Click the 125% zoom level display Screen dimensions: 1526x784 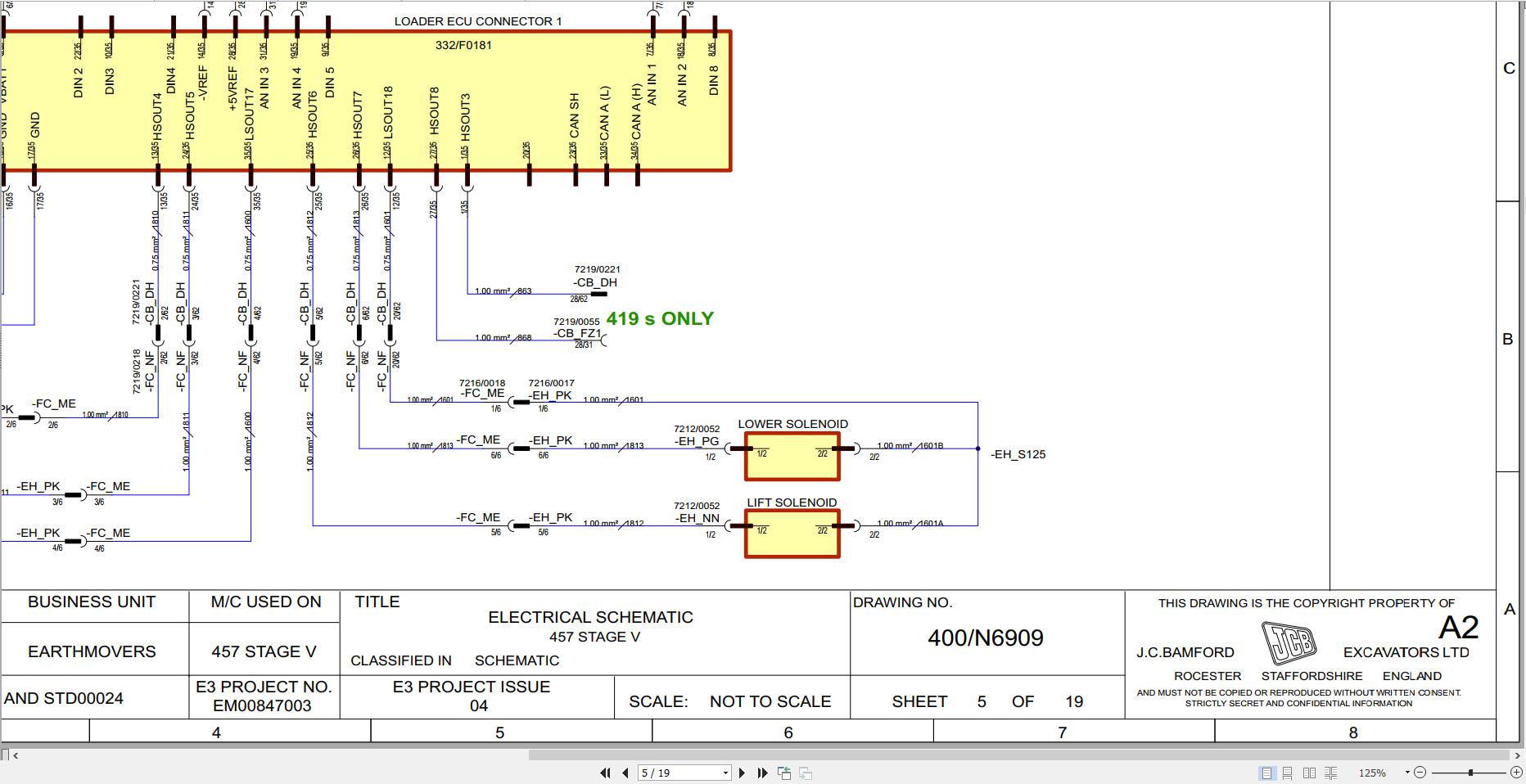pos(1372,773)
